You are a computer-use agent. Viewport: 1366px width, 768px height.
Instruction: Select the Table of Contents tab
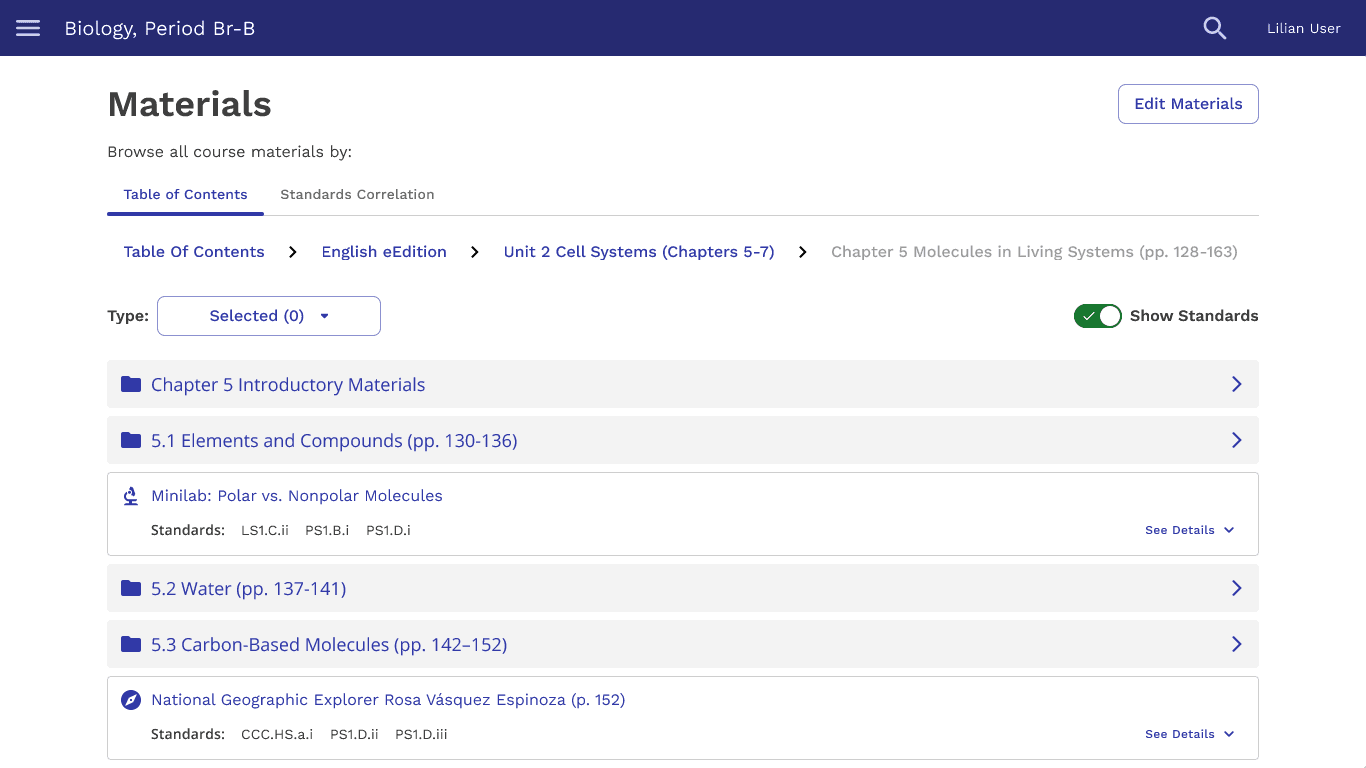coord(185,194)
